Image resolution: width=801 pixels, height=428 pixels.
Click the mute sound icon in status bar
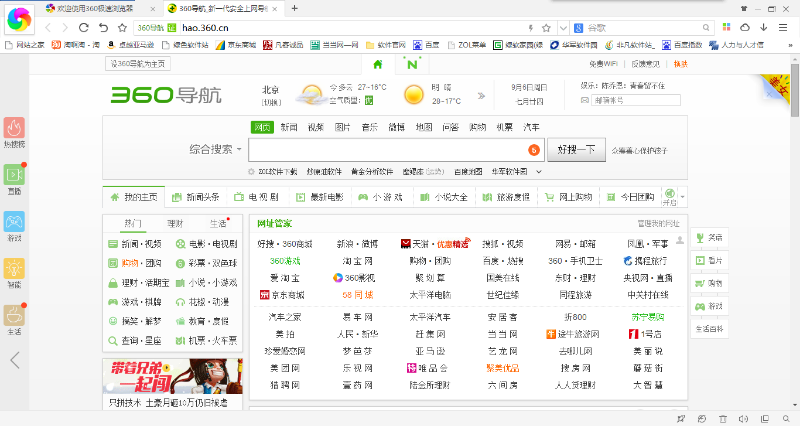pyautogui.click(x=741, y=418)
